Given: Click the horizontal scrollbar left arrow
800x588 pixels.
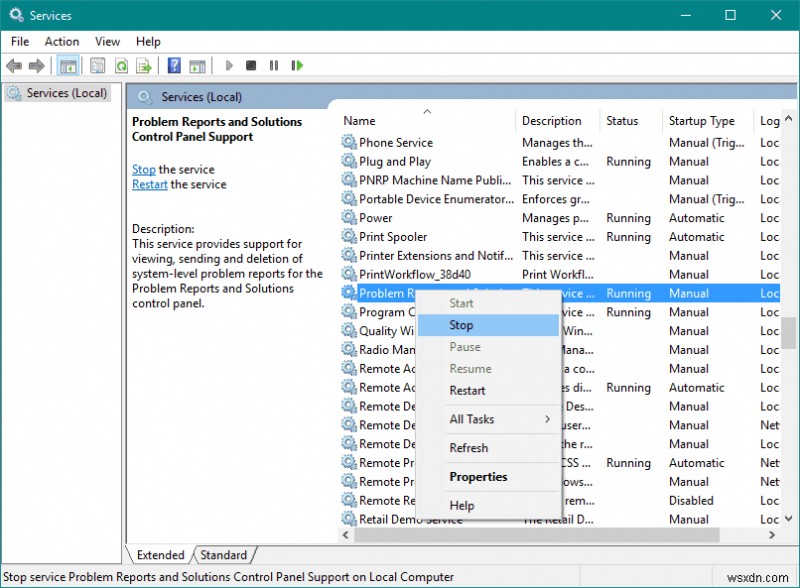Looking at the screenshot, I should pos(345,535).
